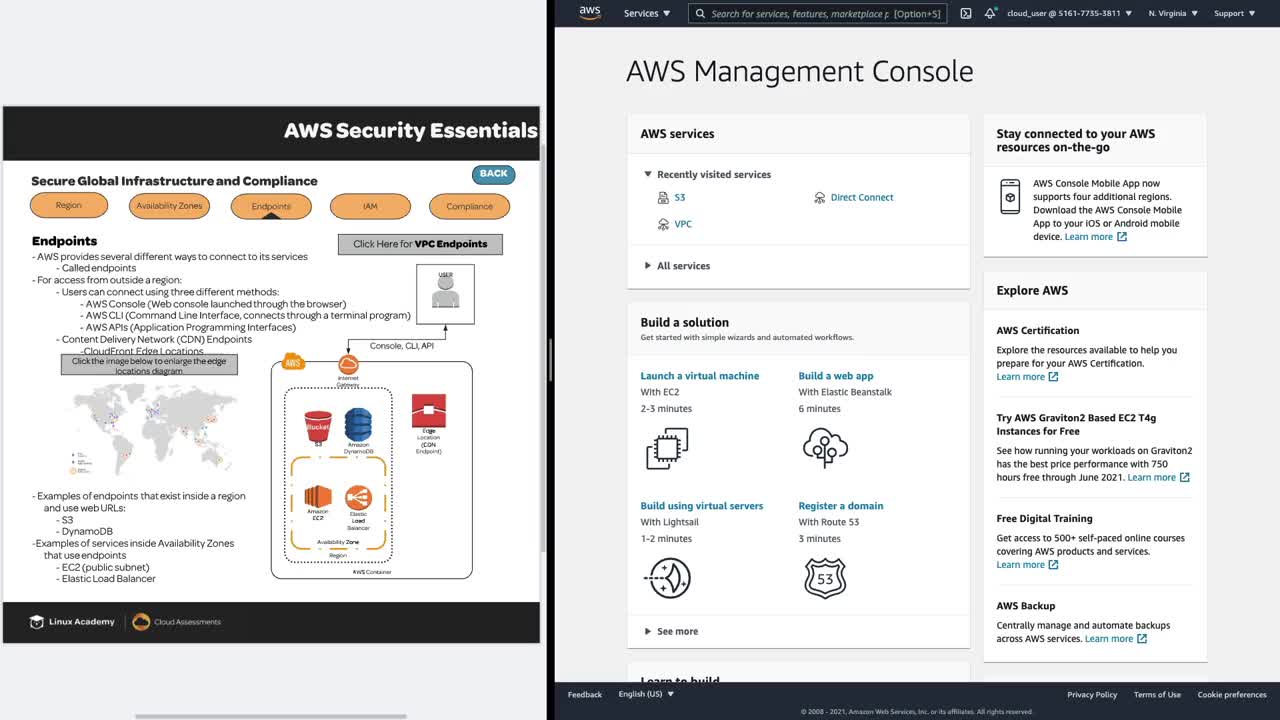Open AWS CloudShell from the header icon
This screenshot has width=1280, height=720.
(965, 14)
